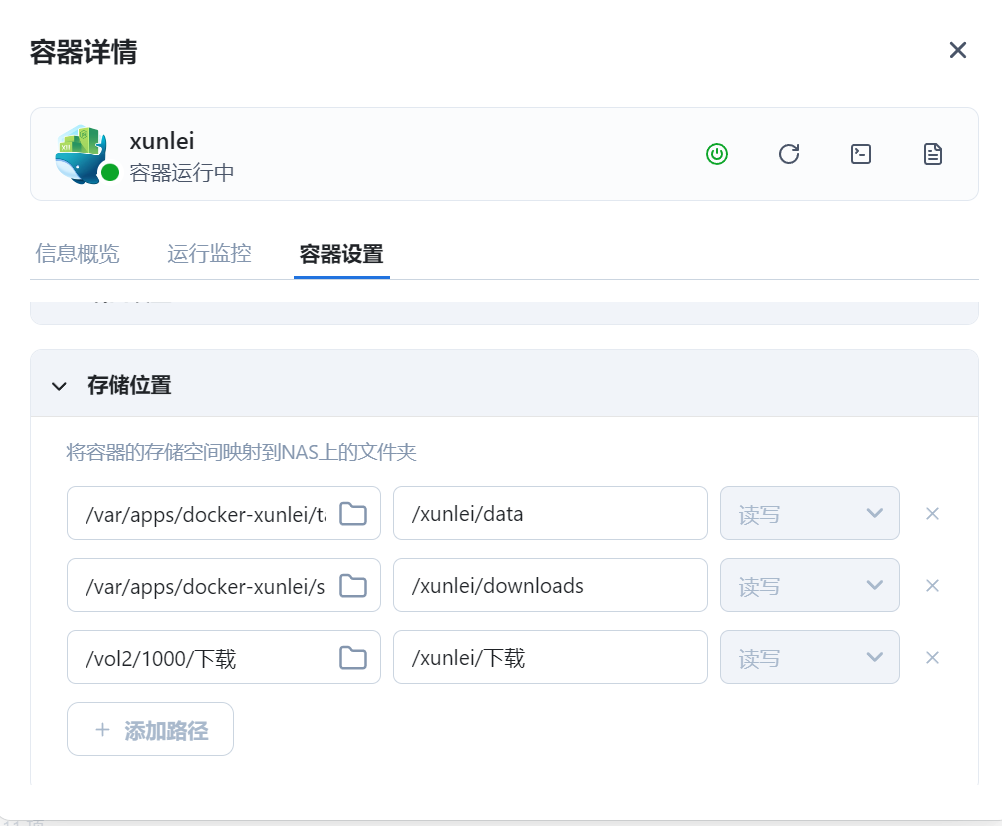Viewport: 1002px width, 826px height.
Task: Click the green power icon for xunlei
Action: 716,154
